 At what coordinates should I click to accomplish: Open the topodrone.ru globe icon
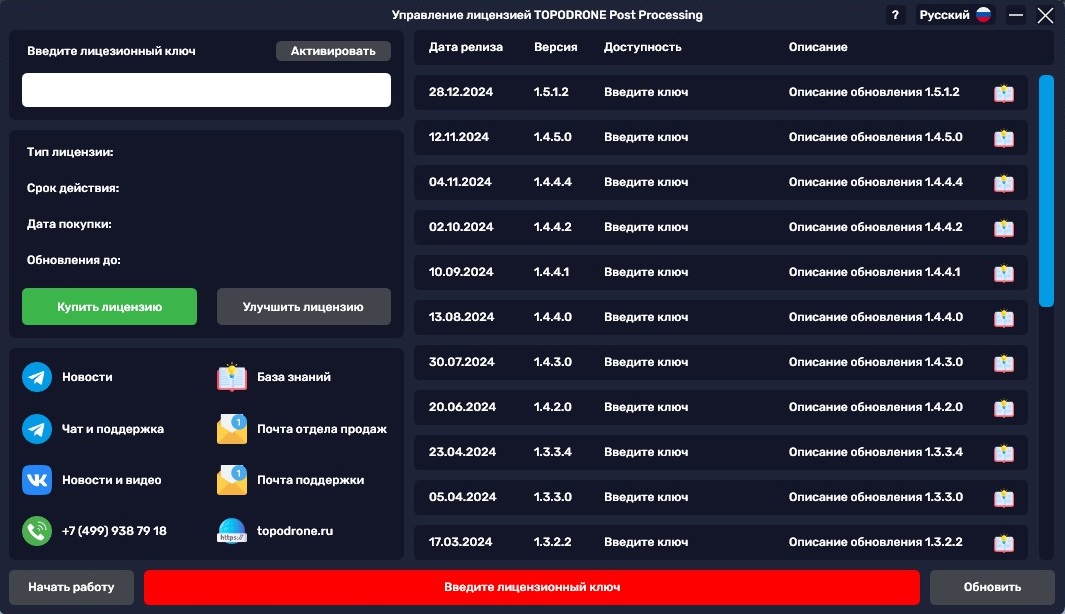[232, 531]
